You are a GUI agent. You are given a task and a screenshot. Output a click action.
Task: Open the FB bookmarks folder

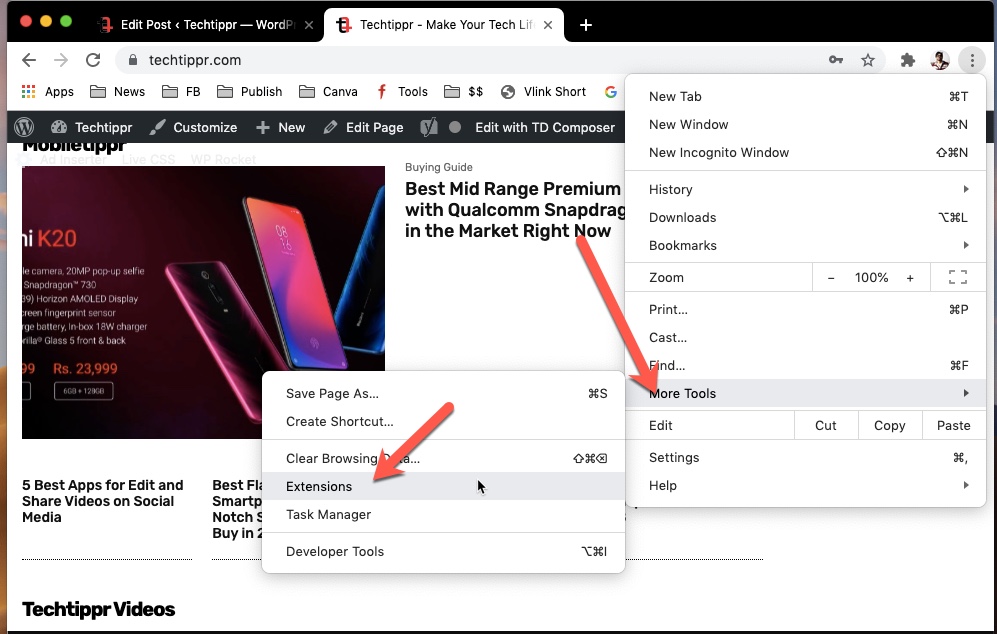tap(181, 92)
